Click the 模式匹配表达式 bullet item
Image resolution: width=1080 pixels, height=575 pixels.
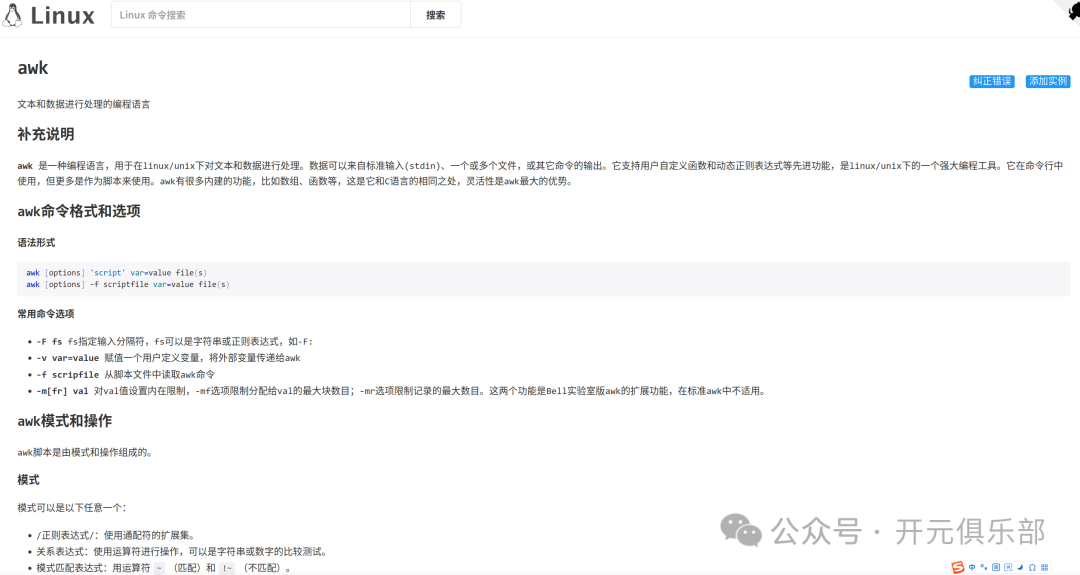[164, 568]
